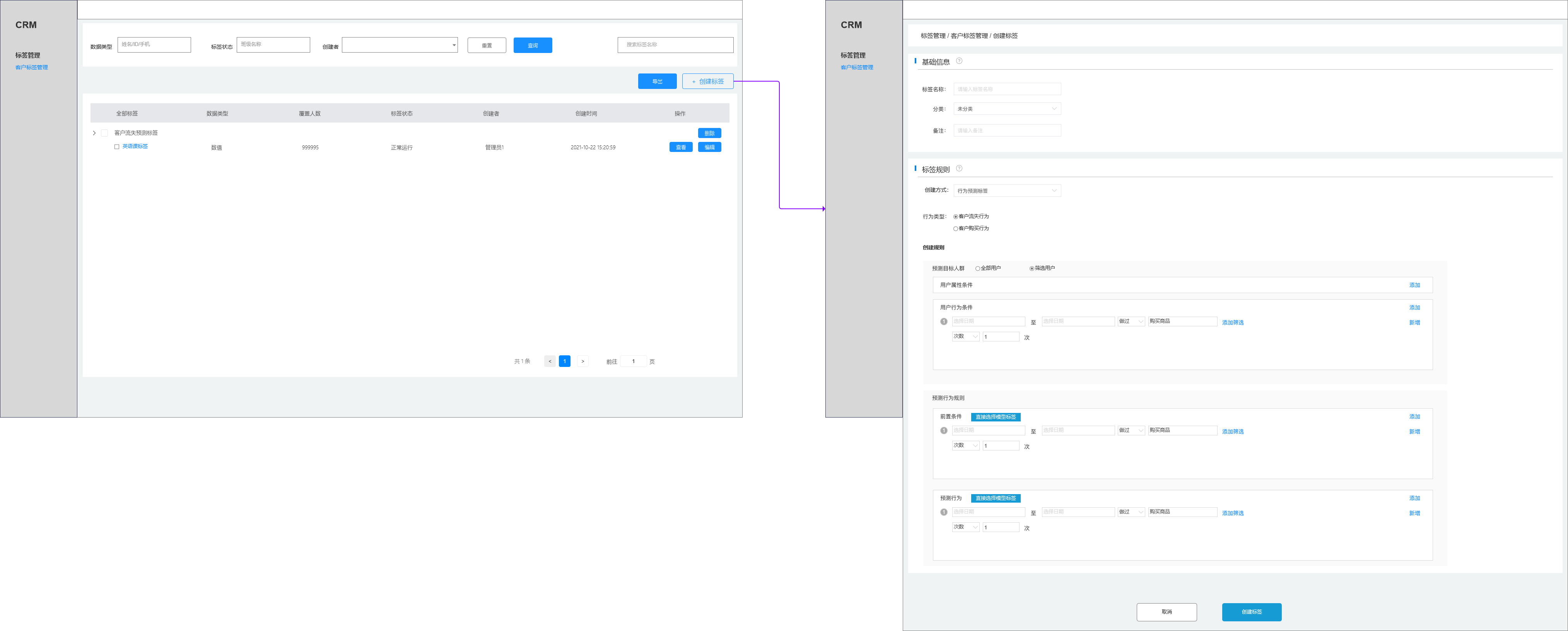1568x631 pixels.
Task: Submit with the blue 创建标签 button at the bottom
Action: [1252, 612]
